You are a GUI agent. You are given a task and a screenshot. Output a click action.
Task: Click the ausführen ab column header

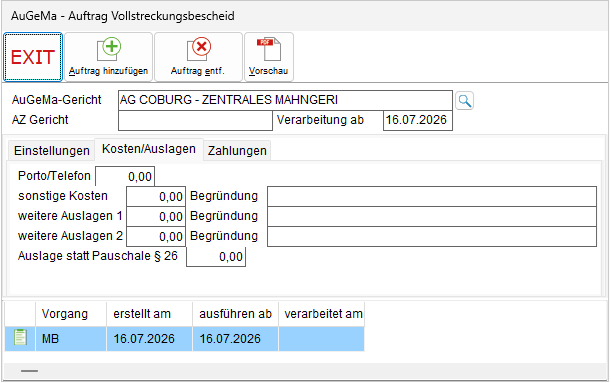tap(235, 314)
